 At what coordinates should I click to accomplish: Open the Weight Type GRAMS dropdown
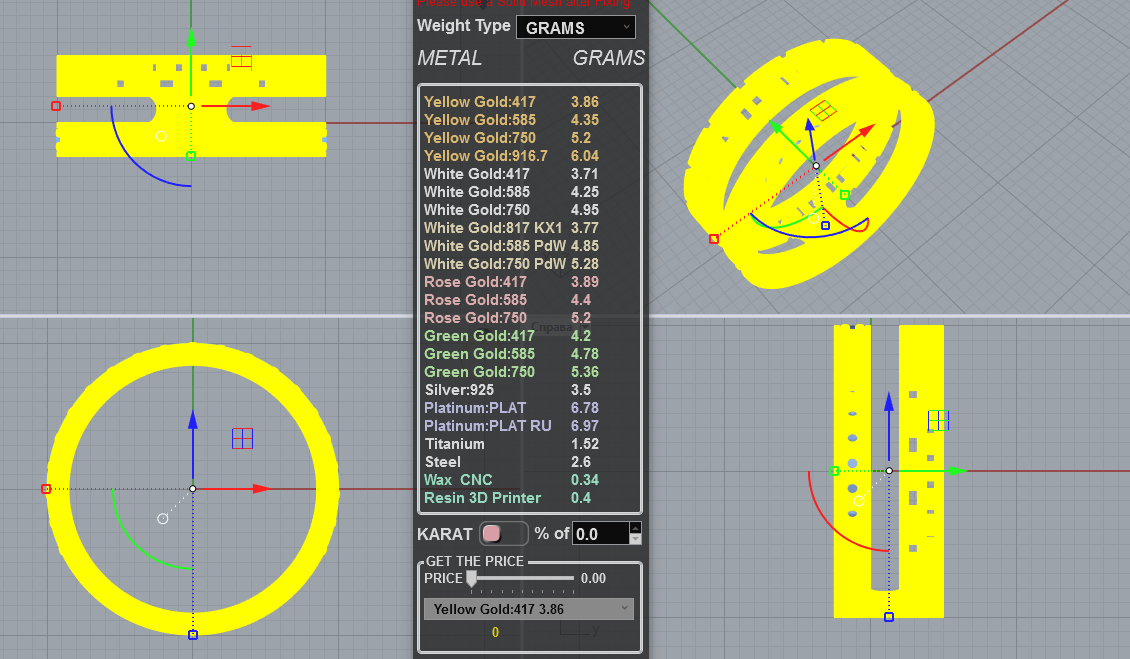576,27
